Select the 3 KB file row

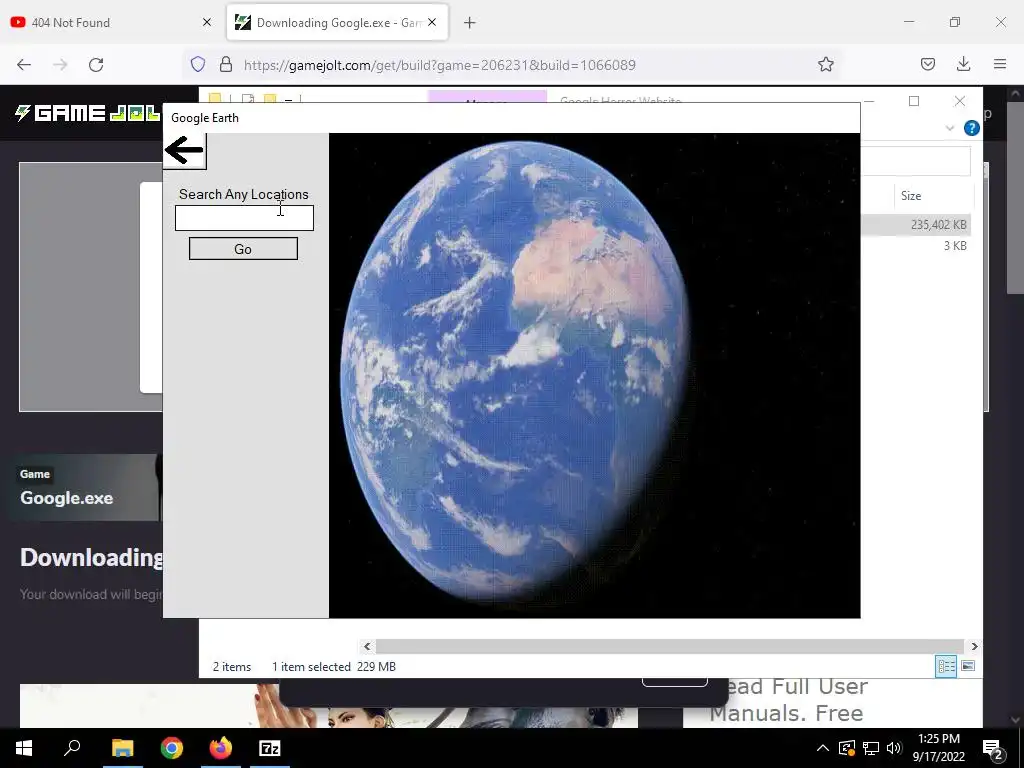pos(916,246)
